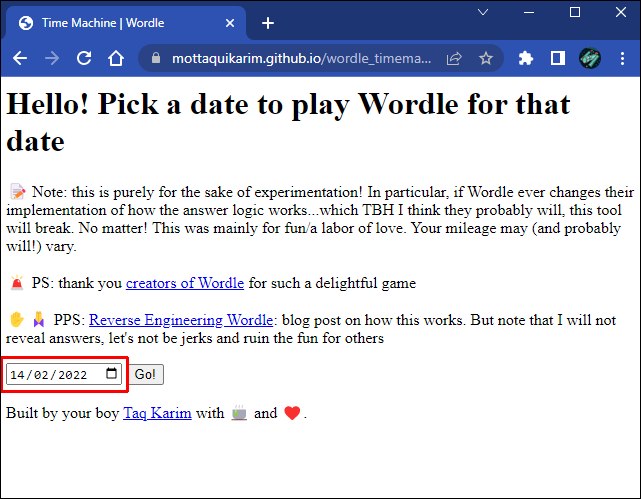Bookmark this page with the star icon
This screenshot has height=499, width=641.
(486, 58)
